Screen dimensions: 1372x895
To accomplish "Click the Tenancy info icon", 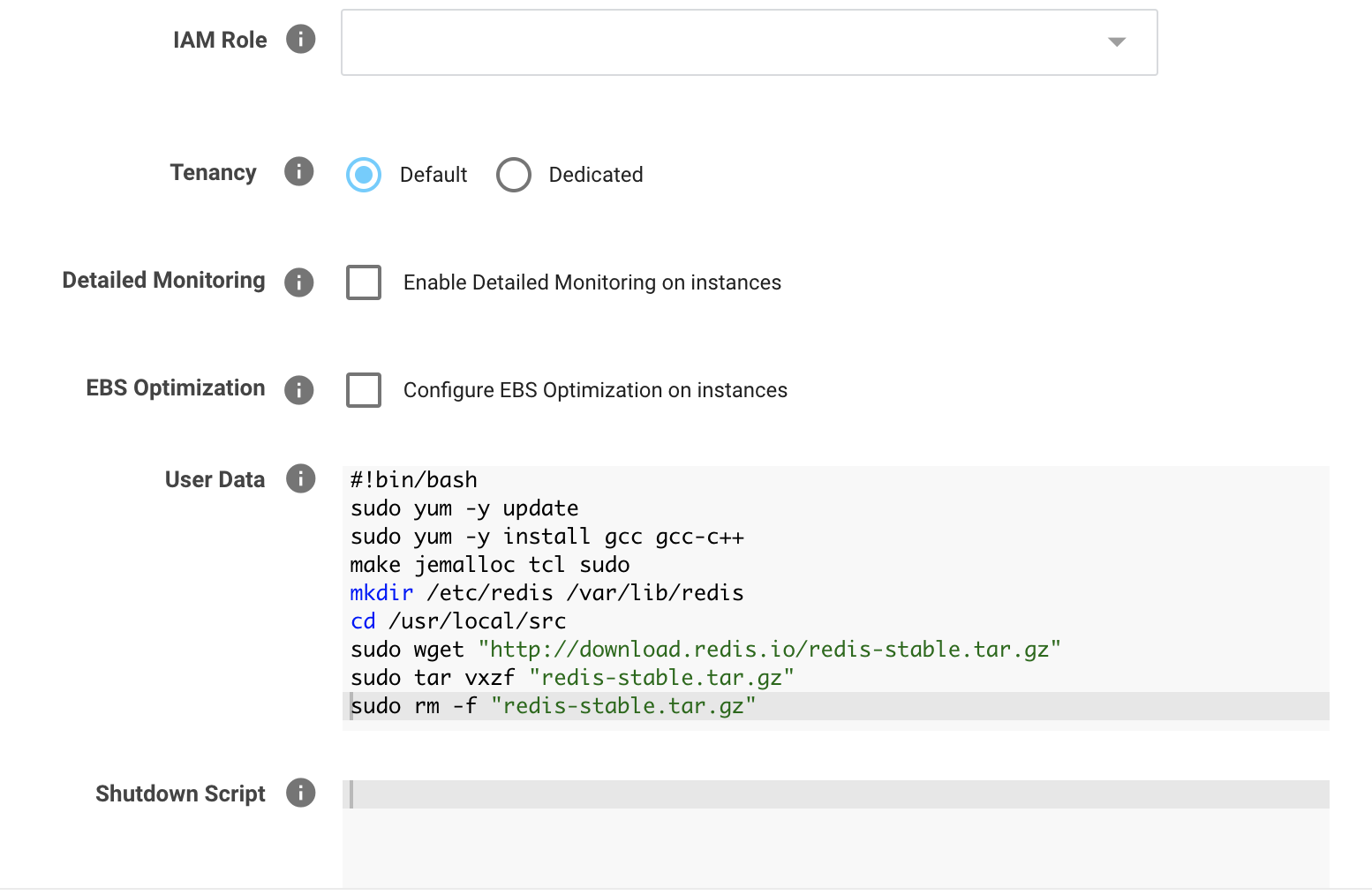I will coord(298,172).
